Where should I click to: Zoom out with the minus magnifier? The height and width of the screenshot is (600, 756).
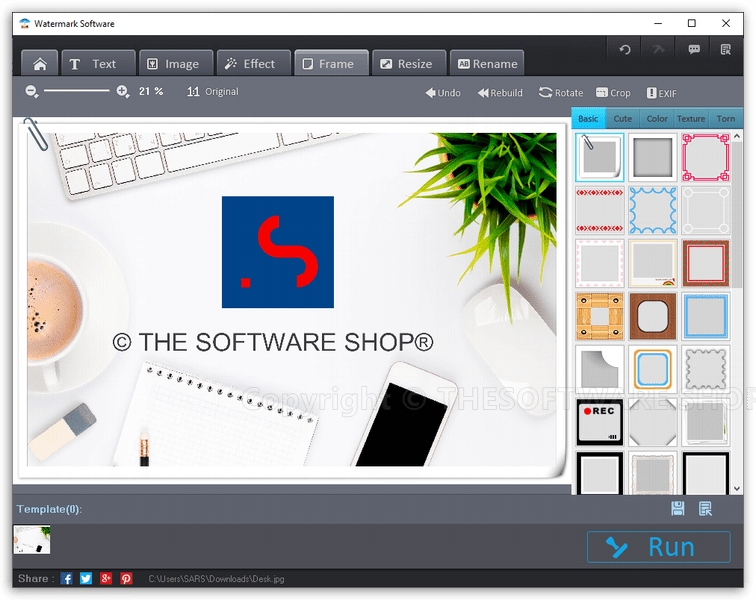pos(32,91)
